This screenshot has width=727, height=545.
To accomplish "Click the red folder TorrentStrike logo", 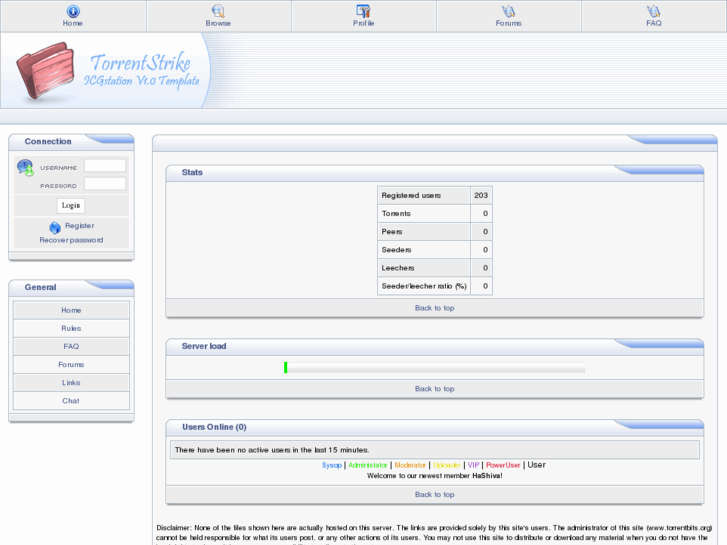I will coord(45,71).
